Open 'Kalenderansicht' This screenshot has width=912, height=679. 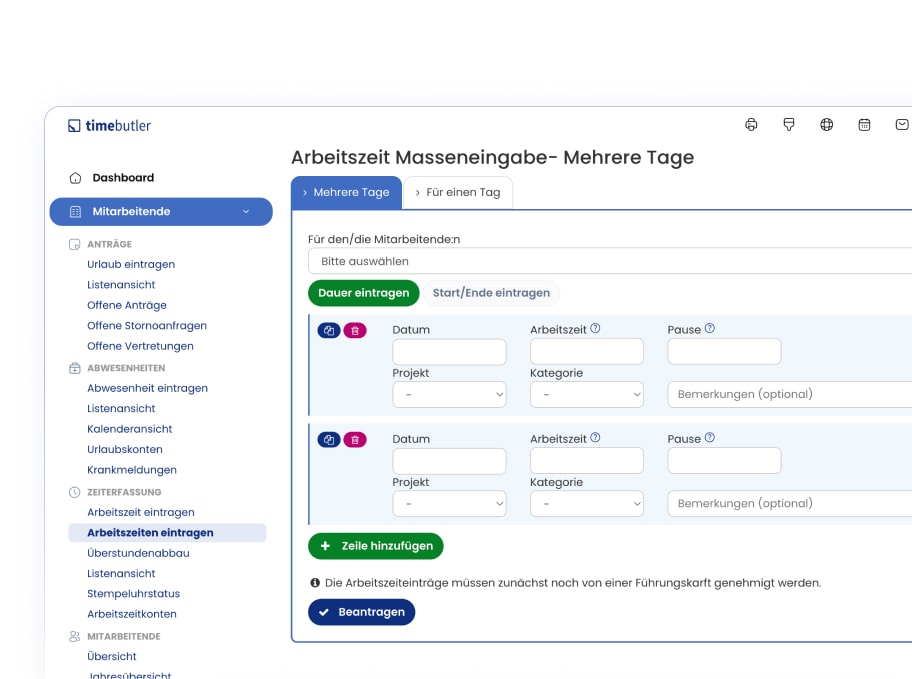click(130, 429)
